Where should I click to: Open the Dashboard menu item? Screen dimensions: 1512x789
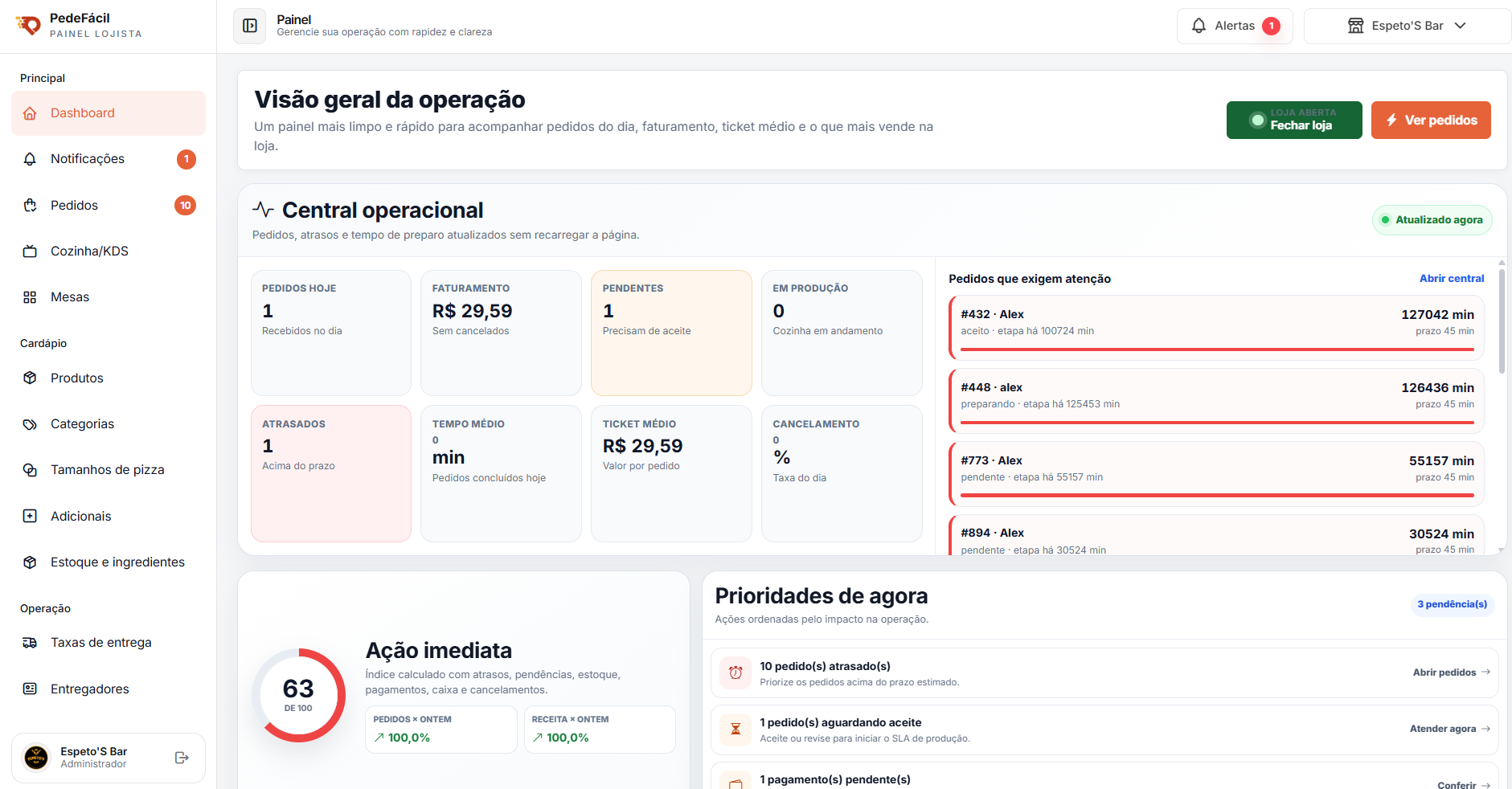click(x=109, y=113)
